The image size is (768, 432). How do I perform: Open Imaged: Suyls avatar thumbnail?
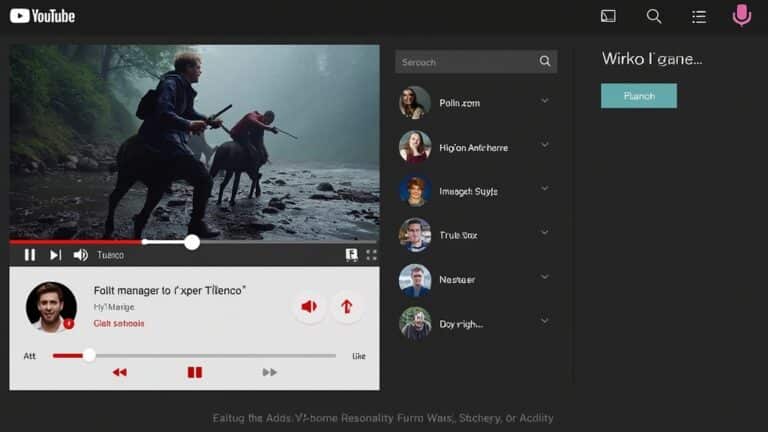pos(415,191)
